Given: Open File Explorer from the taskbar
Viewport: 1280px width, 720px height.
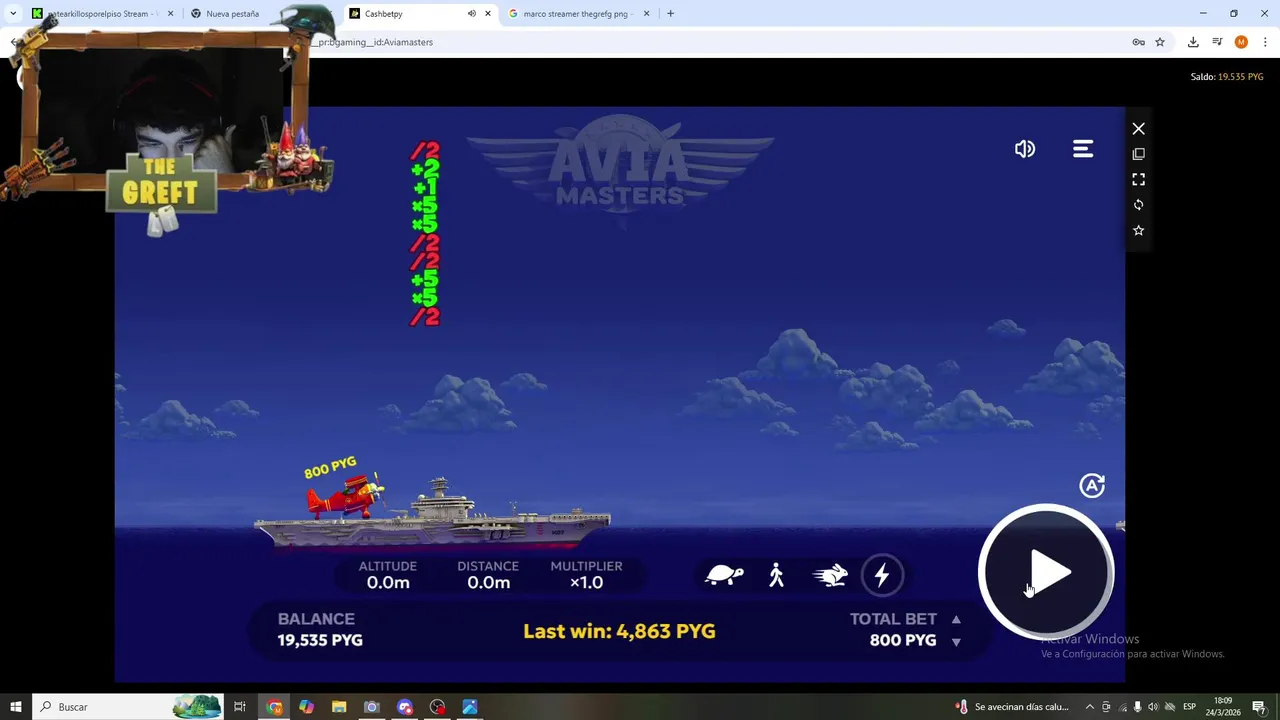Looking at the screenshot, I should tap(339, 707).
